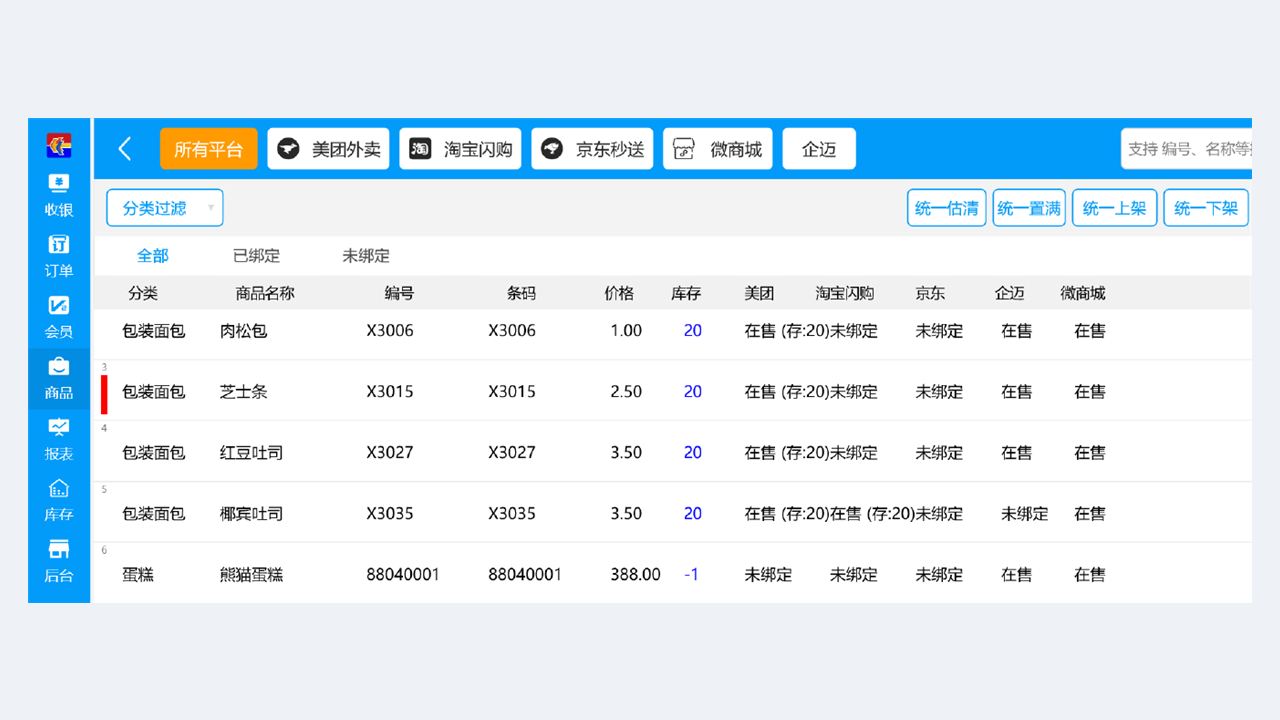Click 红豆吐司 product name
This screenshot has height=720, width=1280.
[252, 453]
